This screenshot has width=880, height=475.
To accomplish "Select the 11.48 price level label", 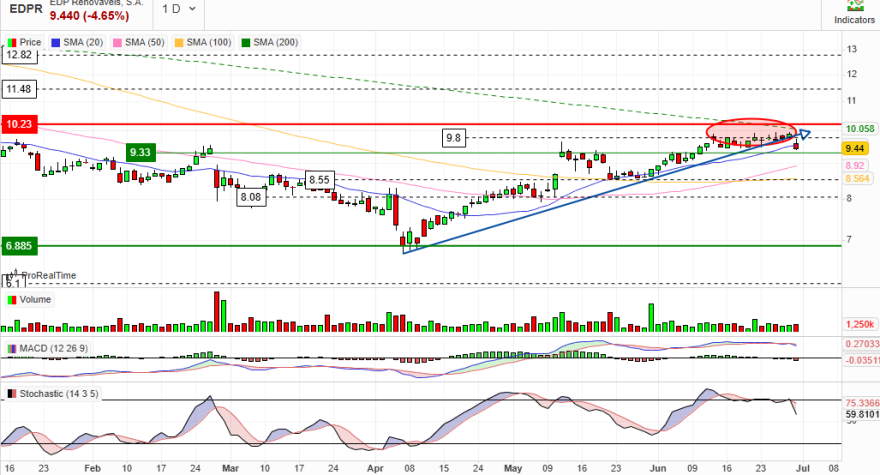I will tap(19, 89).
